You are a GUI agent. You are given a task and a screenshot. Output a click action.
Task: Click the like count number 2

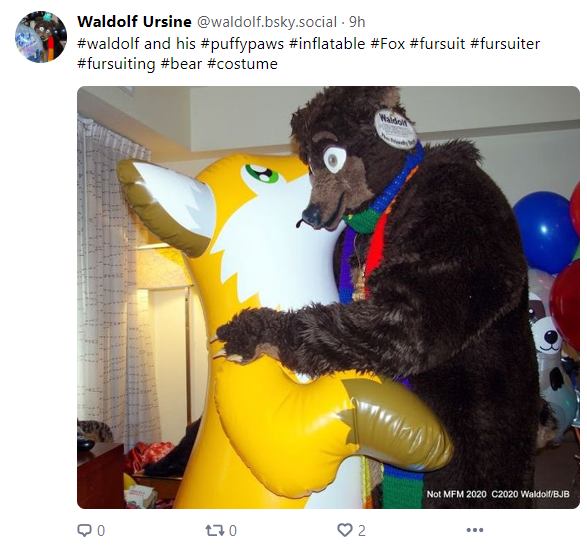pos(361,530)
